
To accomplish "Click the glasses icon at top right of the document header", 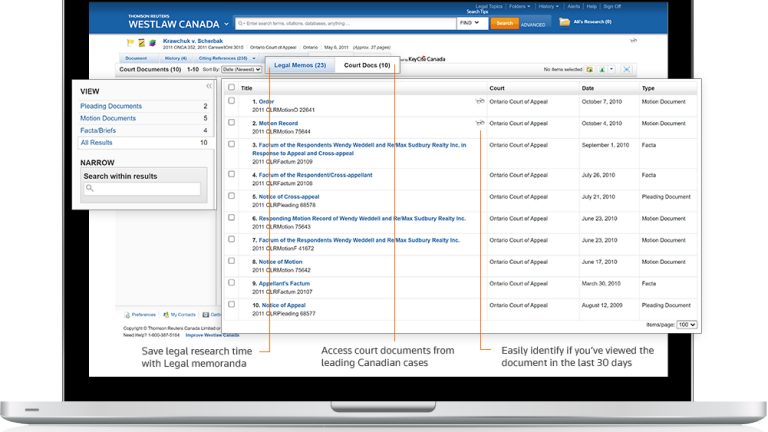I will (x=633, y=41).
